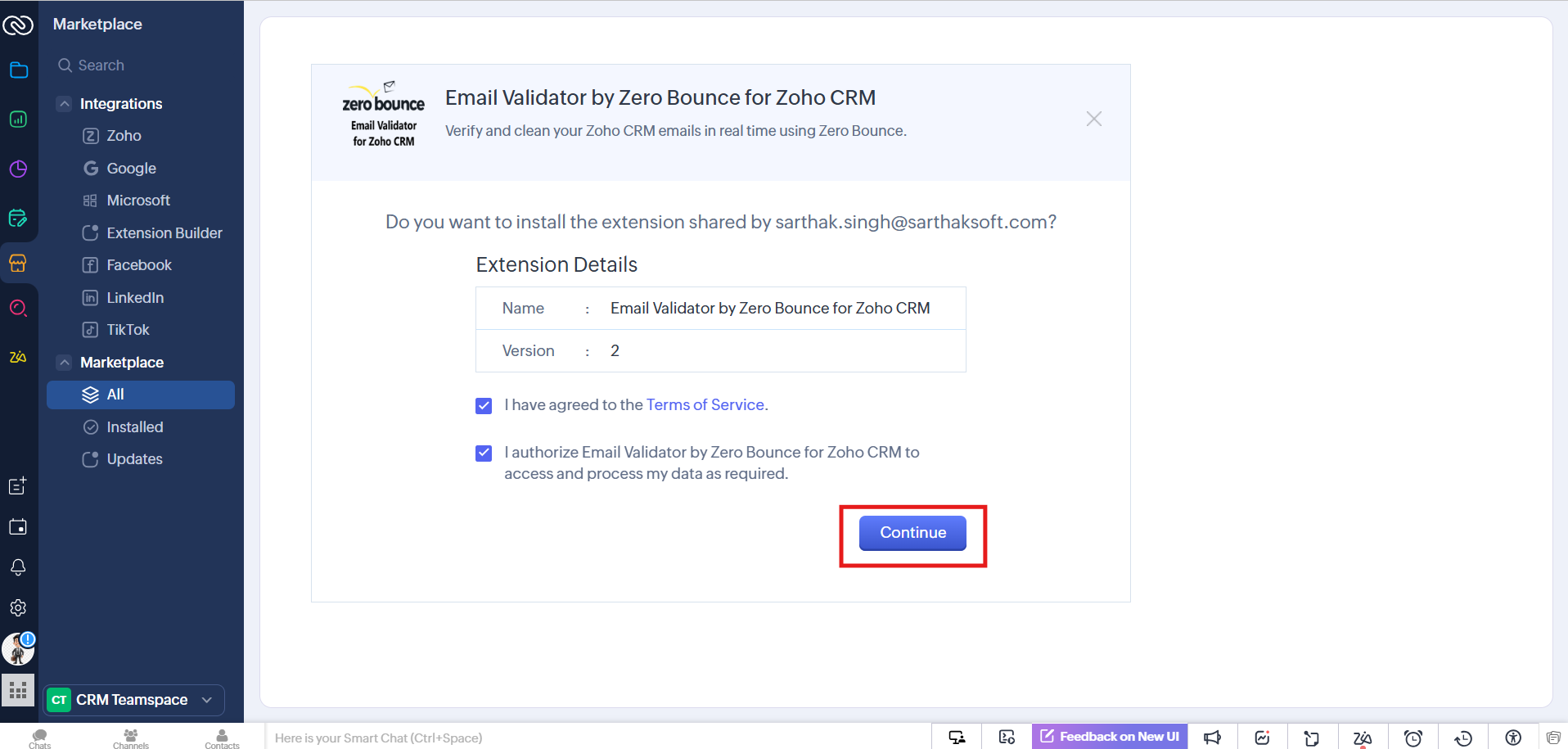The width and height of the screenshot is (1568, 749).
Task: Uncheck the data access authorization checkbox
Action: [x=484, y=453]
